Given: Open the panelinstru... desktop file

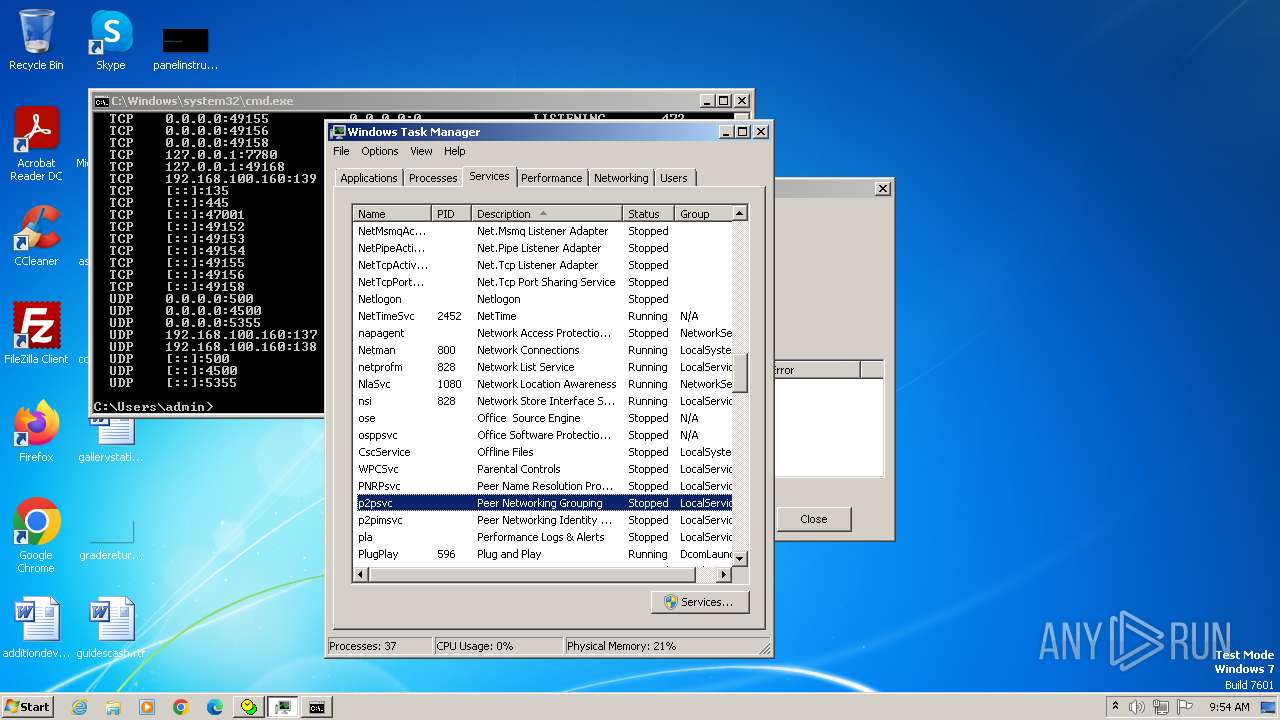Looking at the screenshot, I should tap(185, 49).
